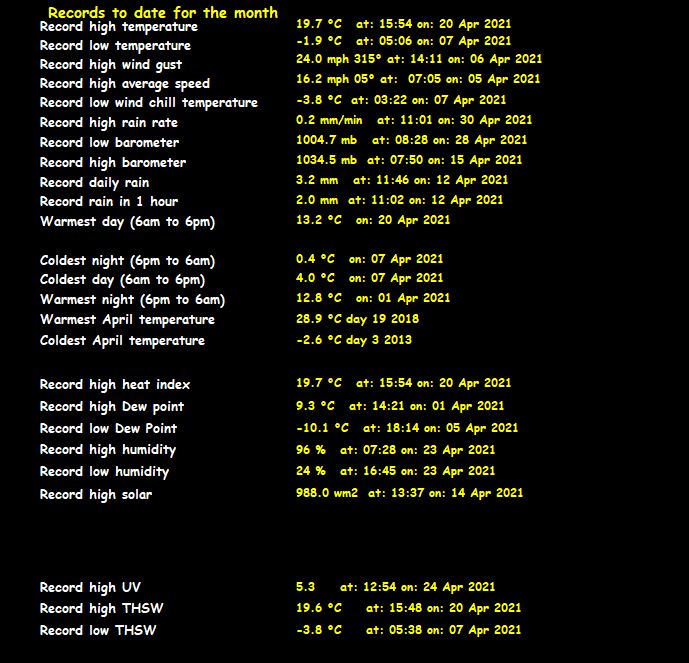Click the '12.8 °C on: 01 Apr 2021' value

point(373,298)
